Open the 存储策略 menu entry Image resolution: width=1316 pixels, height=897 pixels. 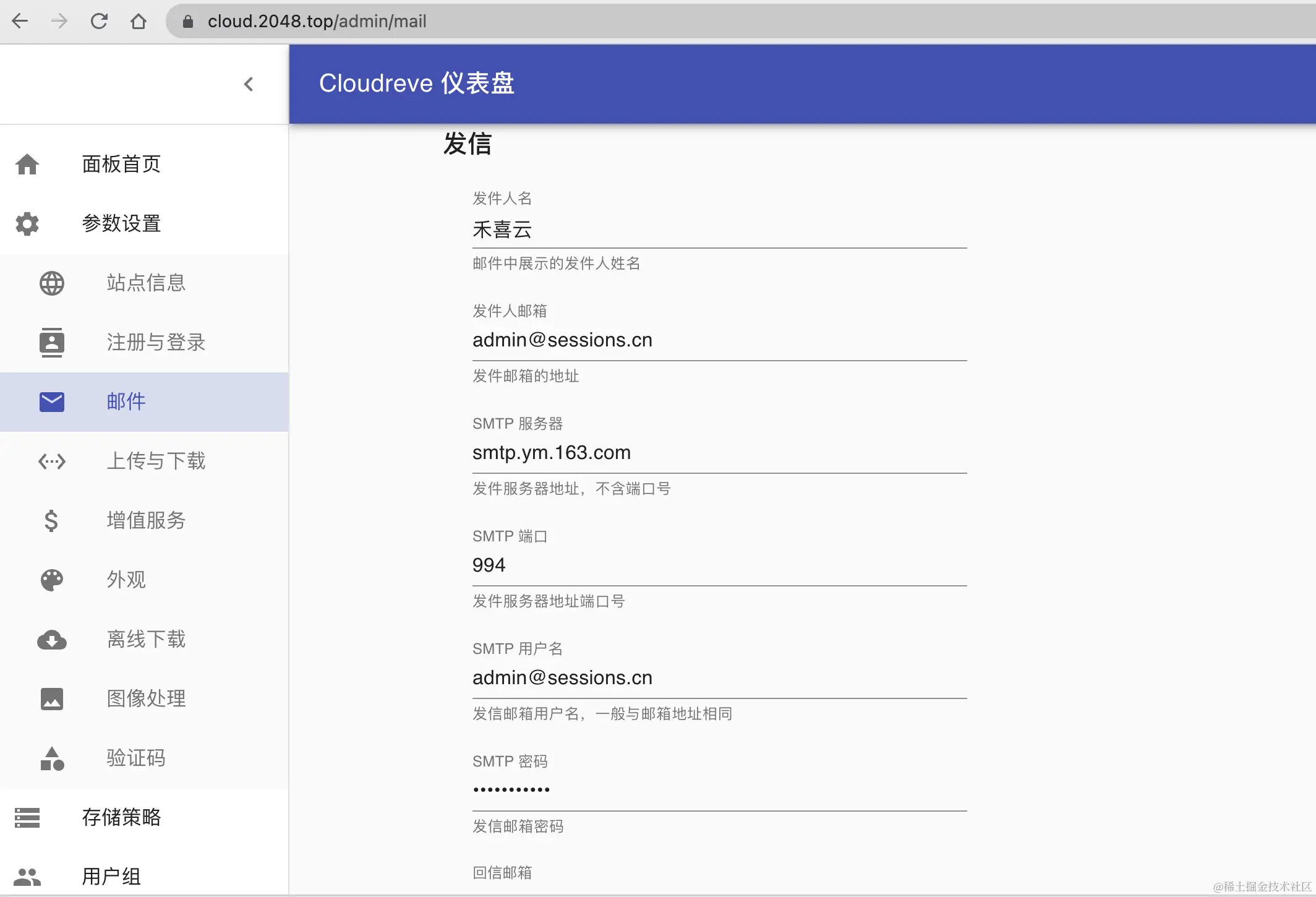(121, 817)
